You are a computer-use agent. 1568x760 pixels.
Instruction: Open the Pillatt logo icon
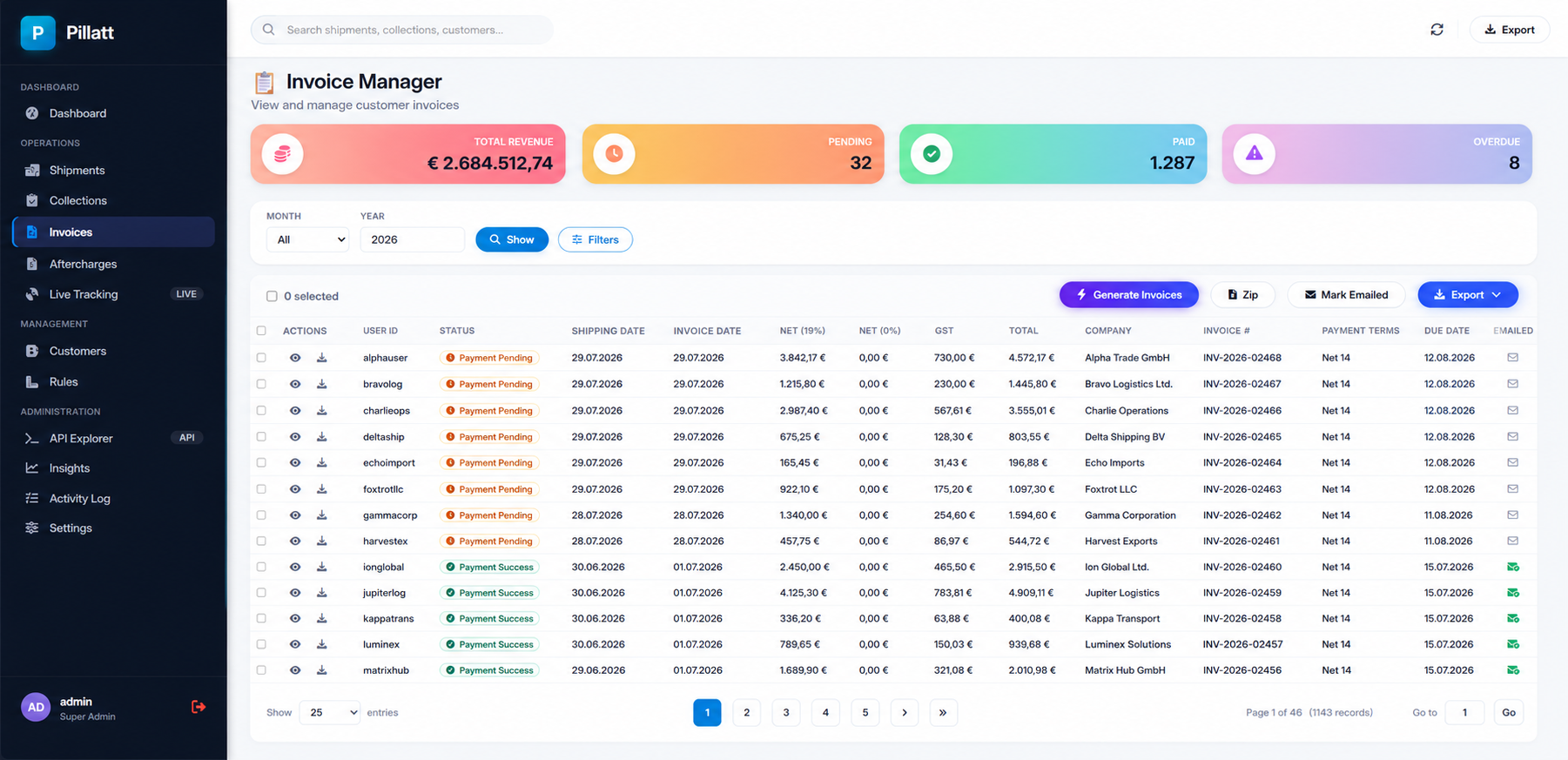click(x=37, y=33)
